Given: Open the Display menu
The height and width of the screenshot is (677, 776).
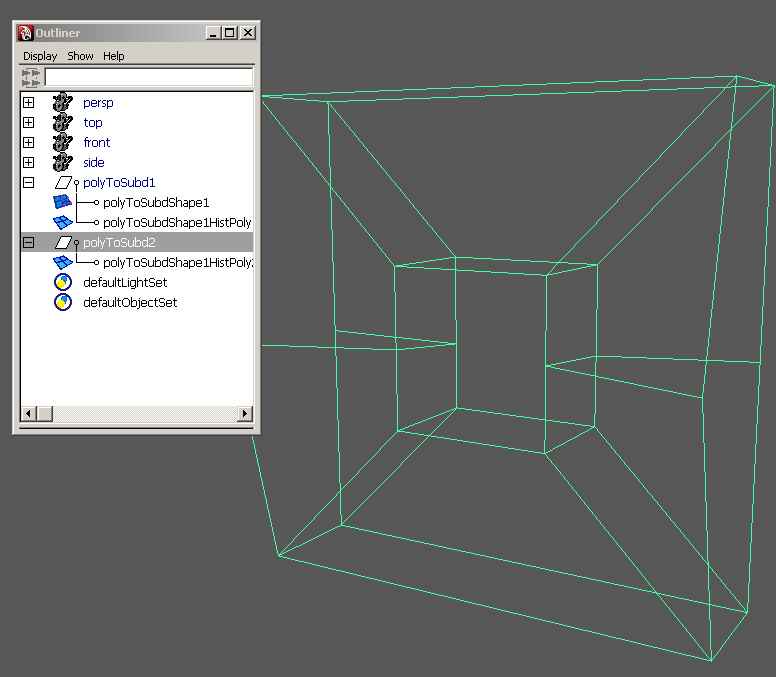Looking at the screenshot, I should click(x=40, y=56).
